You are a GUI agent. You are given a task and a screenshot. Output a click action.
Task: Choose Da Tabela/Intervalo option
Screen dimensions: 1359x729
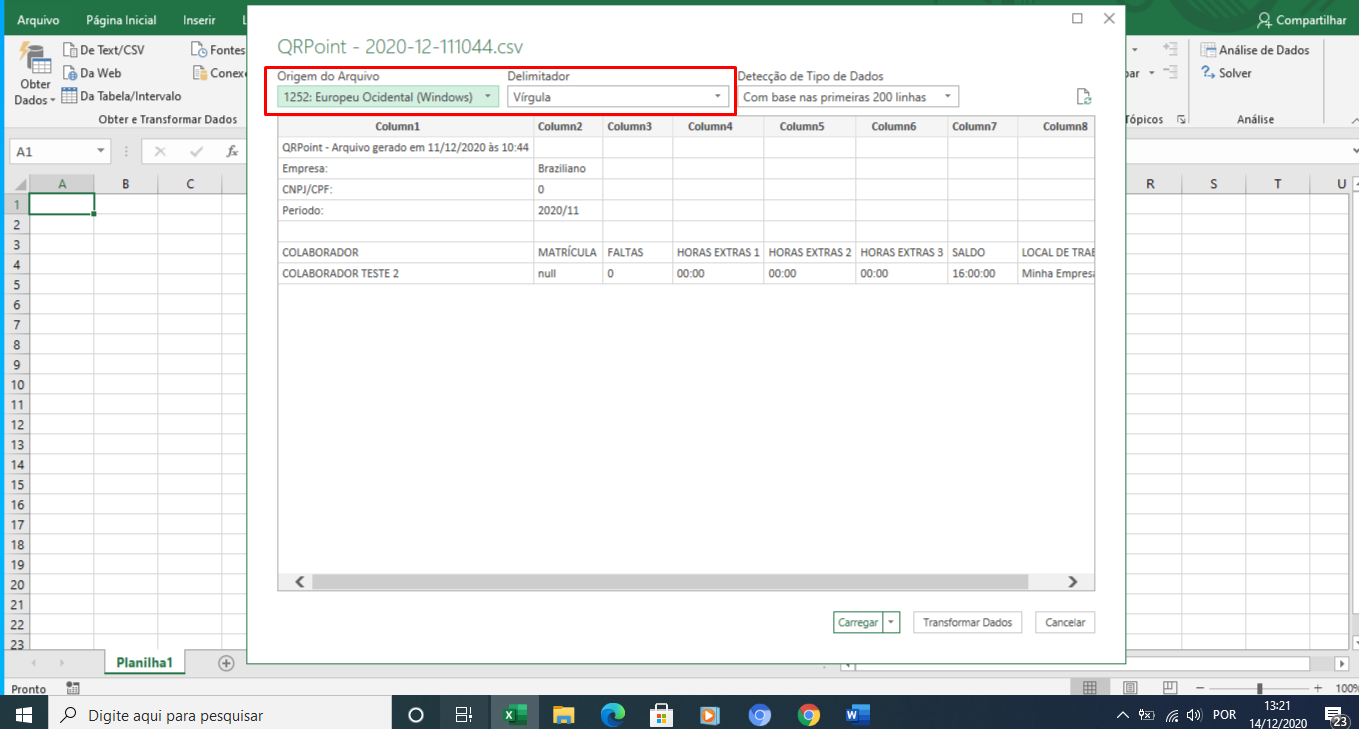122,96
